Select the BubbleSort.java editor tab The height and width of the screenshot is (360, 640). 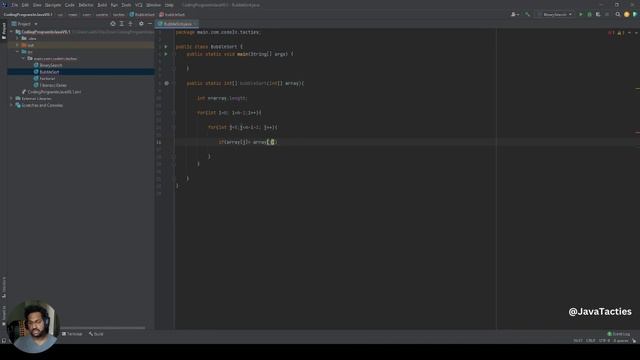coord(177,24)
